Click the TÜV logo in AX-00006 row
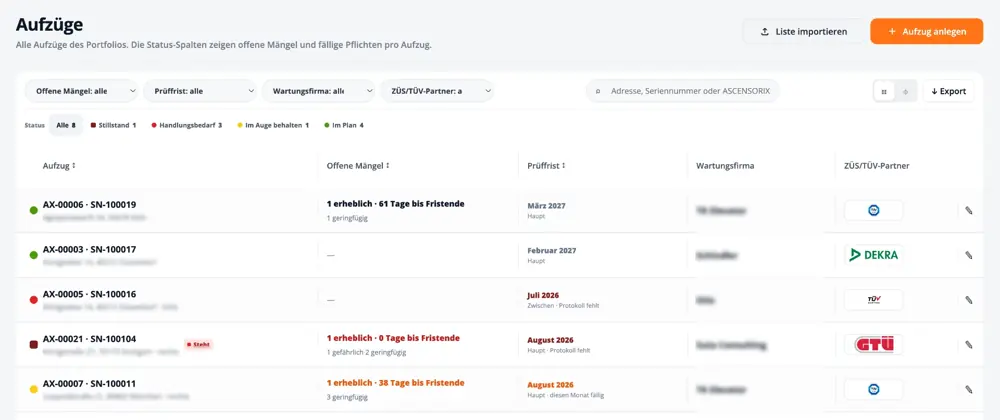The width and height of the screenshot is (1000, 420). pyautogui.click(x=874, y=210)
